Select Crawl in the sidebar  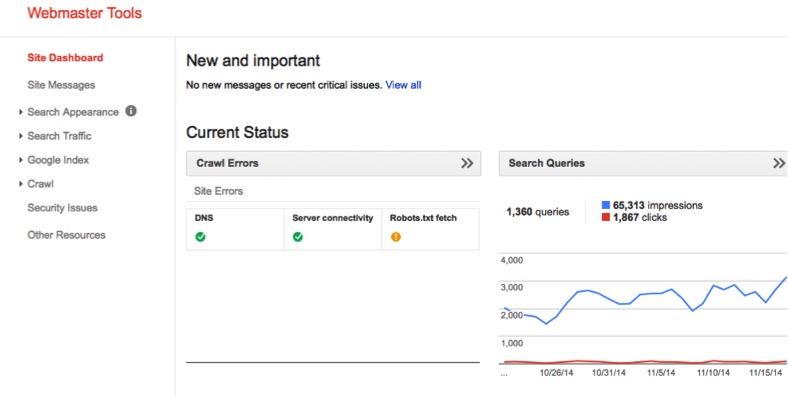click(x=41, y=184)
